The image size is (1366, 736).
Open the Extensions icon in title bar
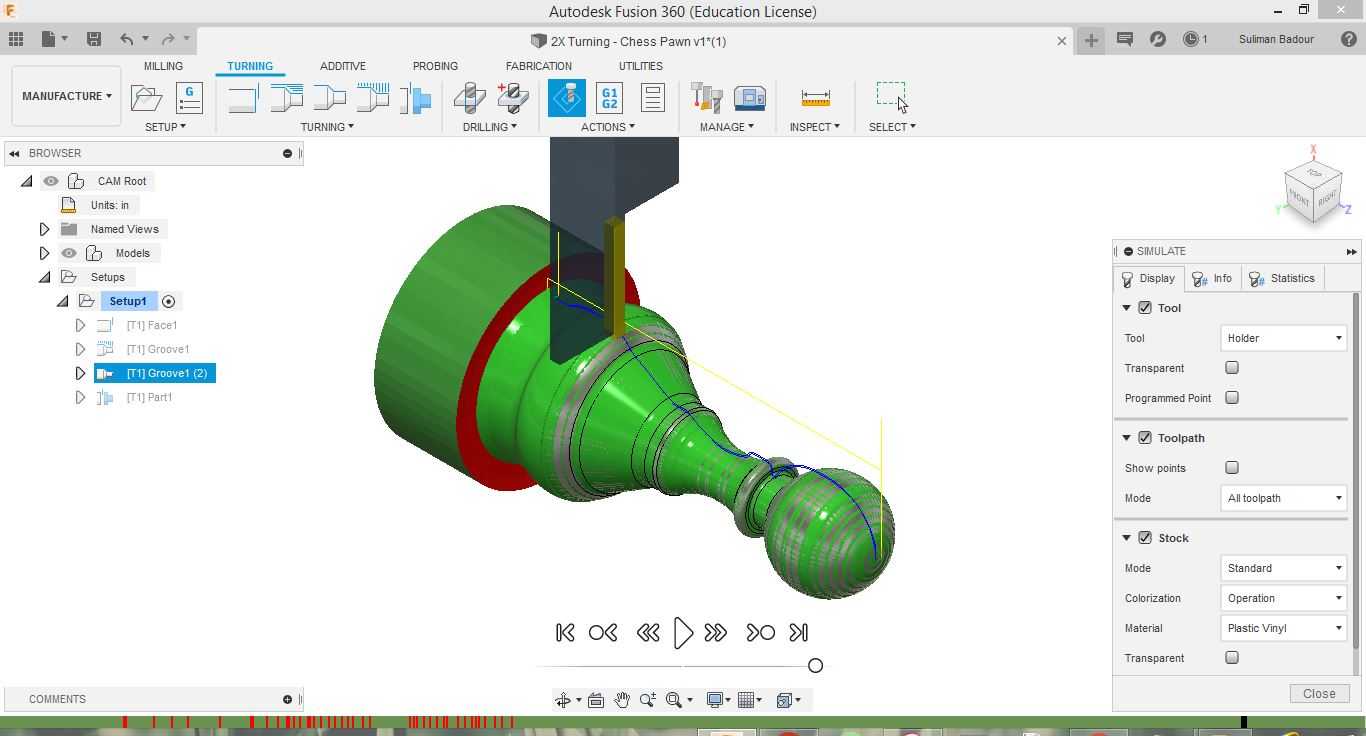(1158, 39)
